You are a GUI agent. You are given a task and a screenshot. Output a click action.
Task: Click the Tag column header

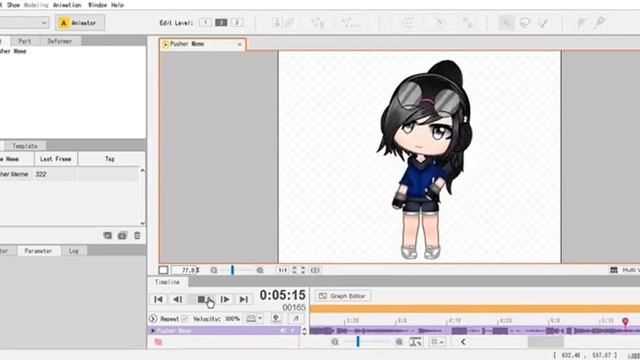pos(110,159)
